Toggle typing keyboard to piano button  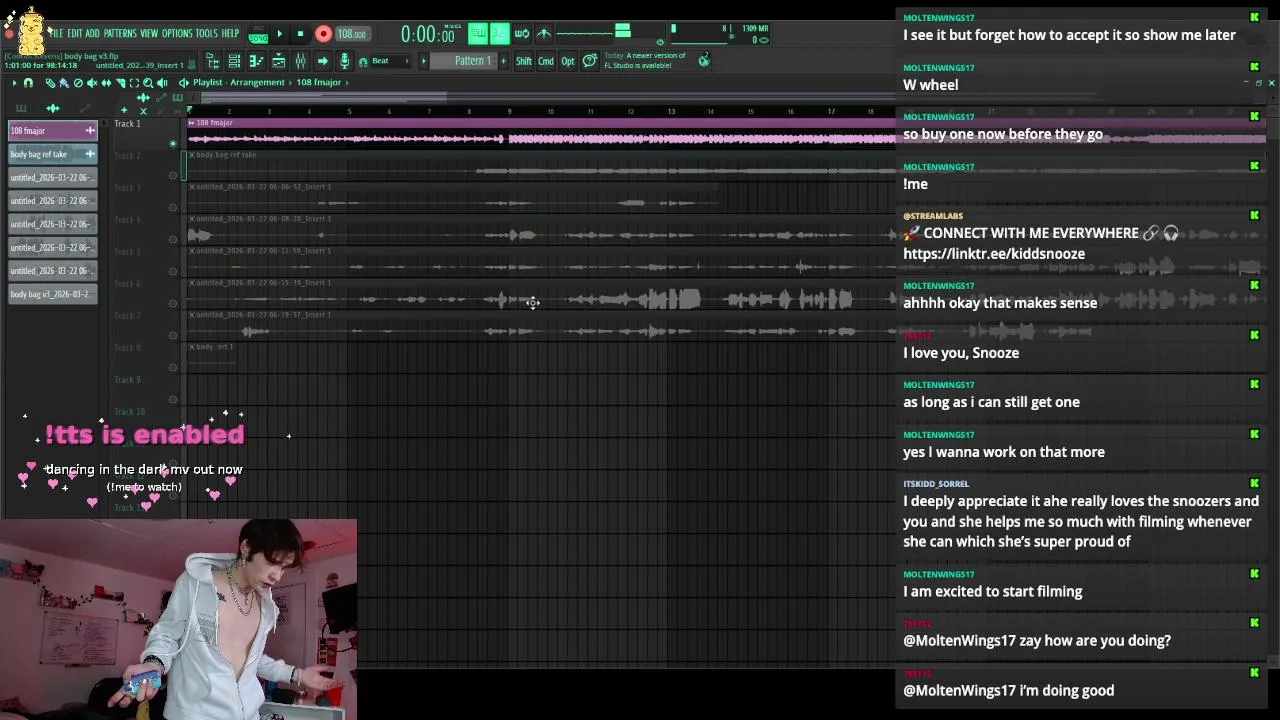(x=478, y=34)
